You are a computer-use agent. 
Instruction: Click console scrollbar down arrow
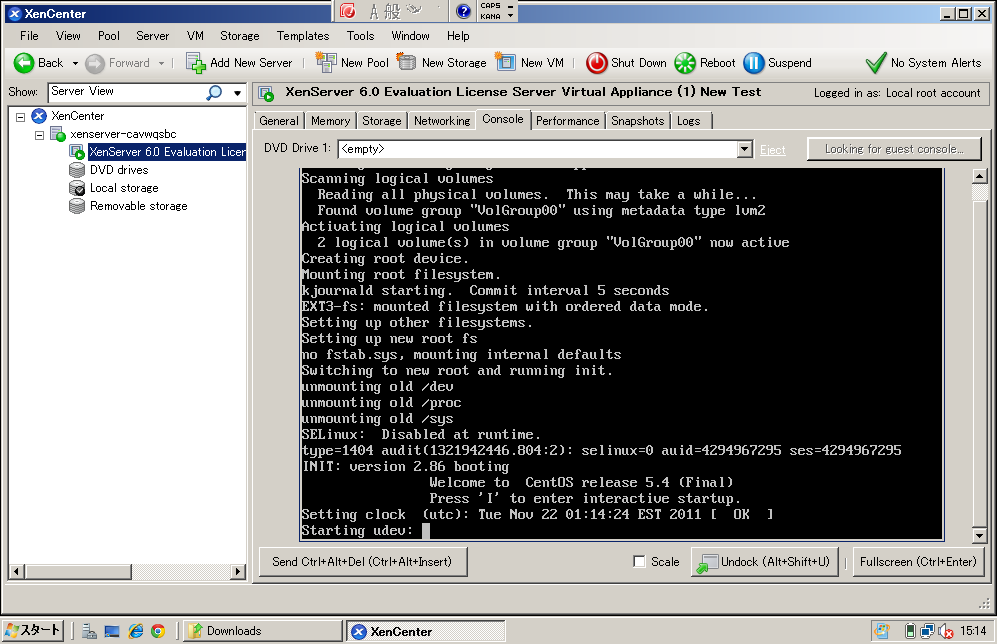pos(980,536)
